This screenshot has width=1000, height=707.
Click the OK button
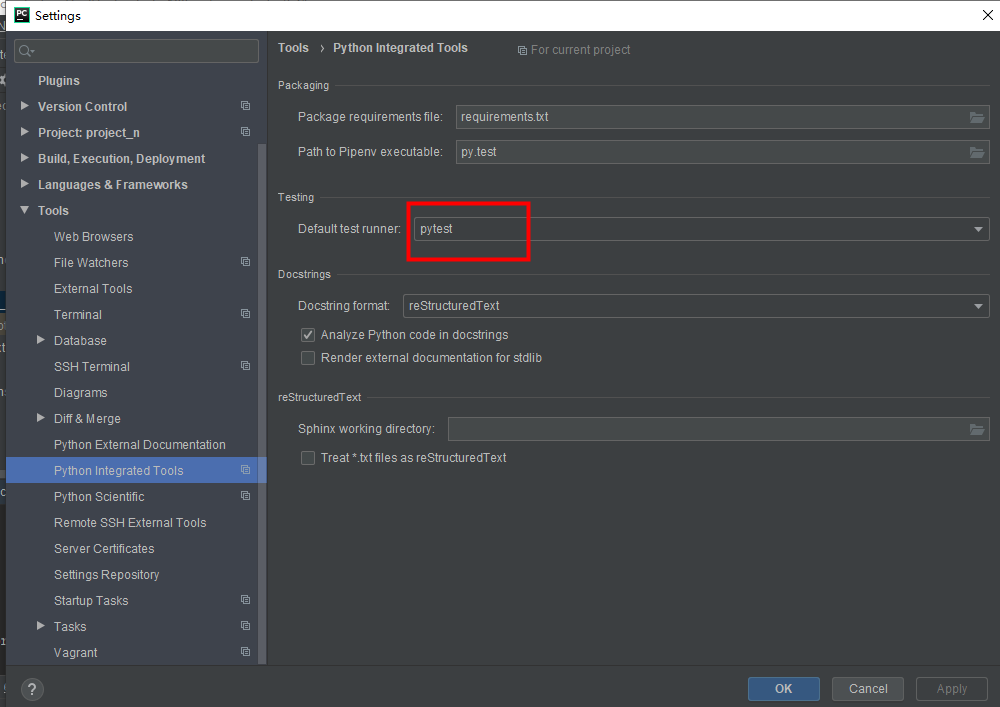[x=784, y=689]
